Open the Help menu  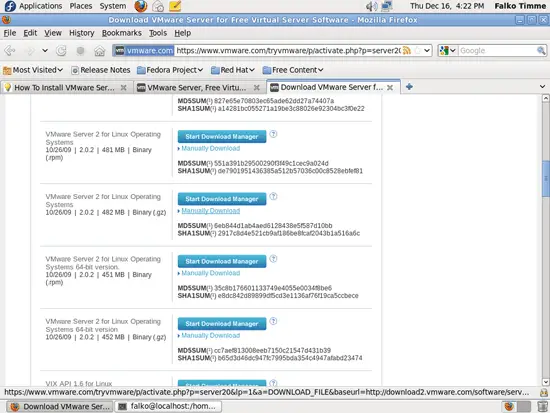tap(183, 33)
